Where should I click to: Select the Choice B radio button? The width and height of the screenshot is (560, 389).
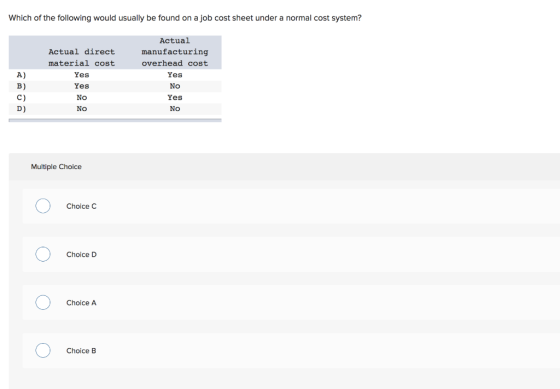[43, 350]
